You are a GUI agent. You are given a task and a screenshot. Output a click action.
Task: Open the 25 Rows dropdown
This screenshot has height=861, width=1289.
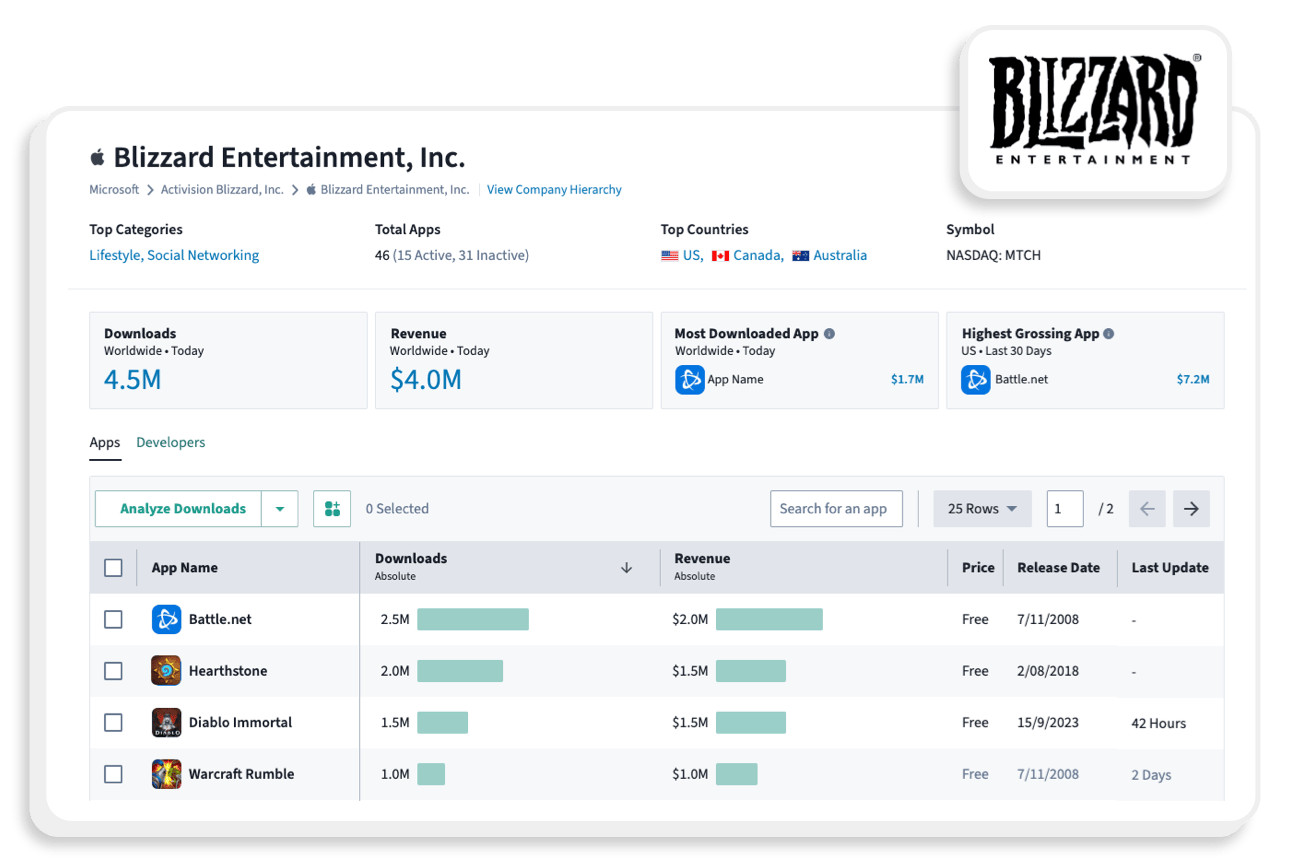981,508
